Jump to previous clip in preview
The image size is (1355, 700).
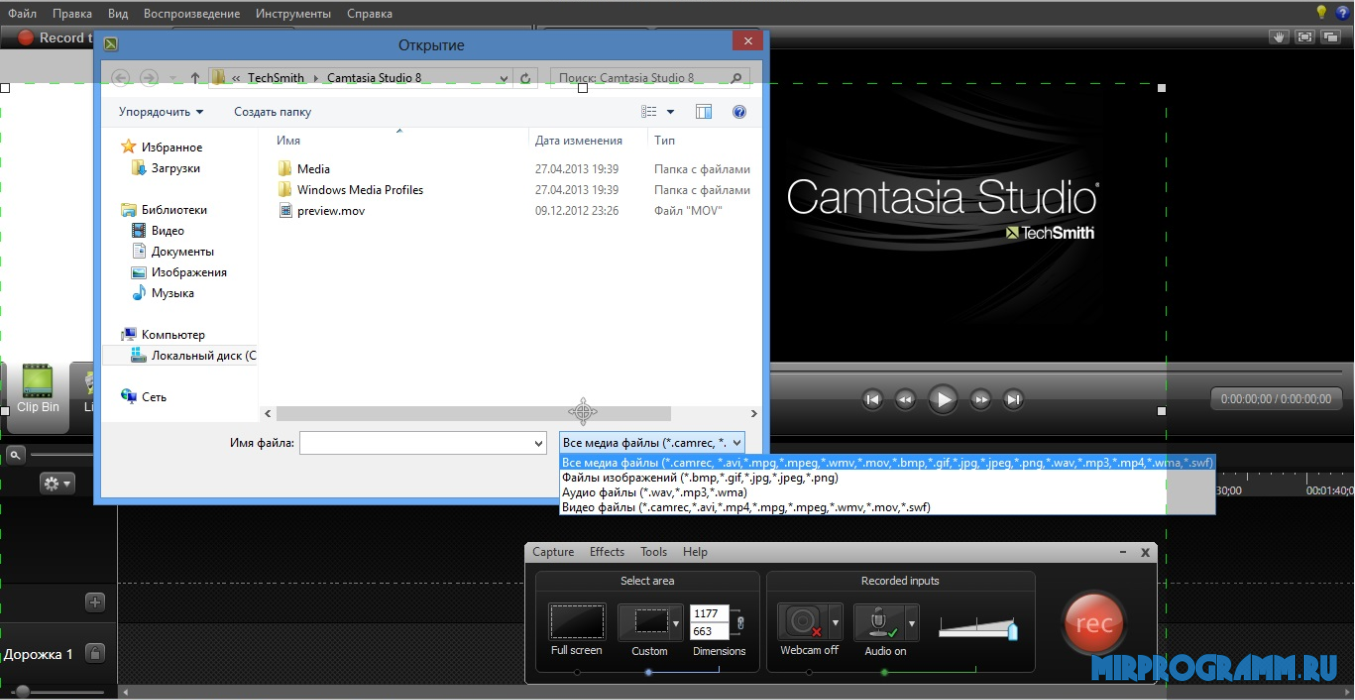[872, 399]
